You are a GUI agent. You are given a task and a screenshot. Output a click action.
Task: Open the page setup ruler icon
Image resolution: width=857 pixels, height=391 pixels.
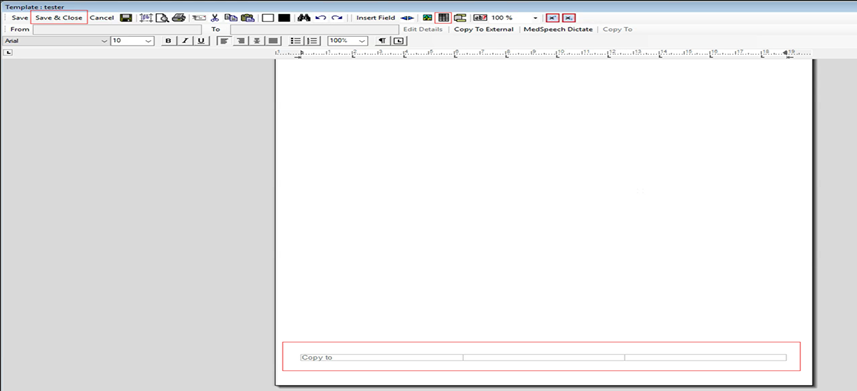point(146,18)
